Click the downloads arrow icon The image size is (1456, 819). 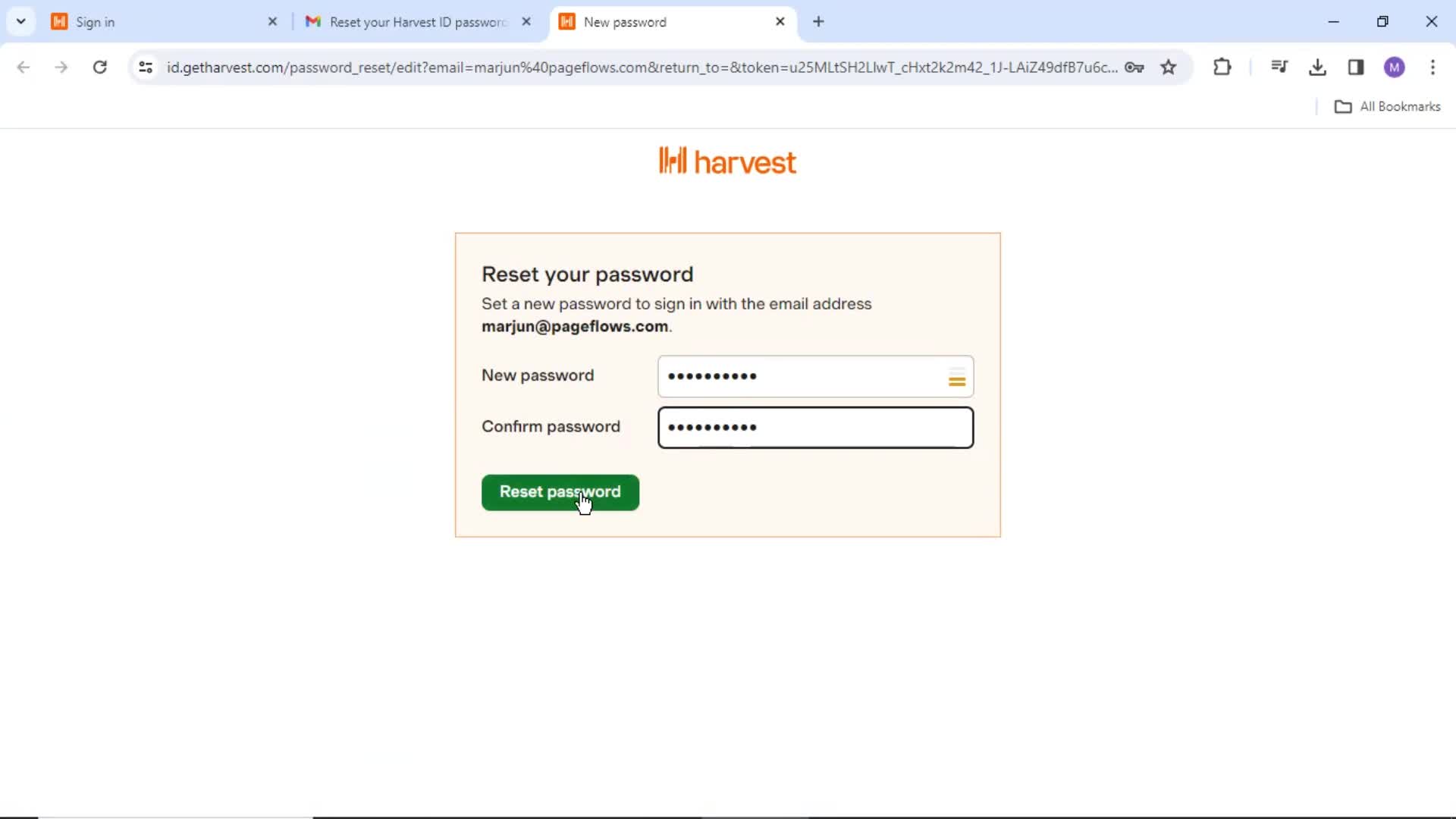point(1319,67)
